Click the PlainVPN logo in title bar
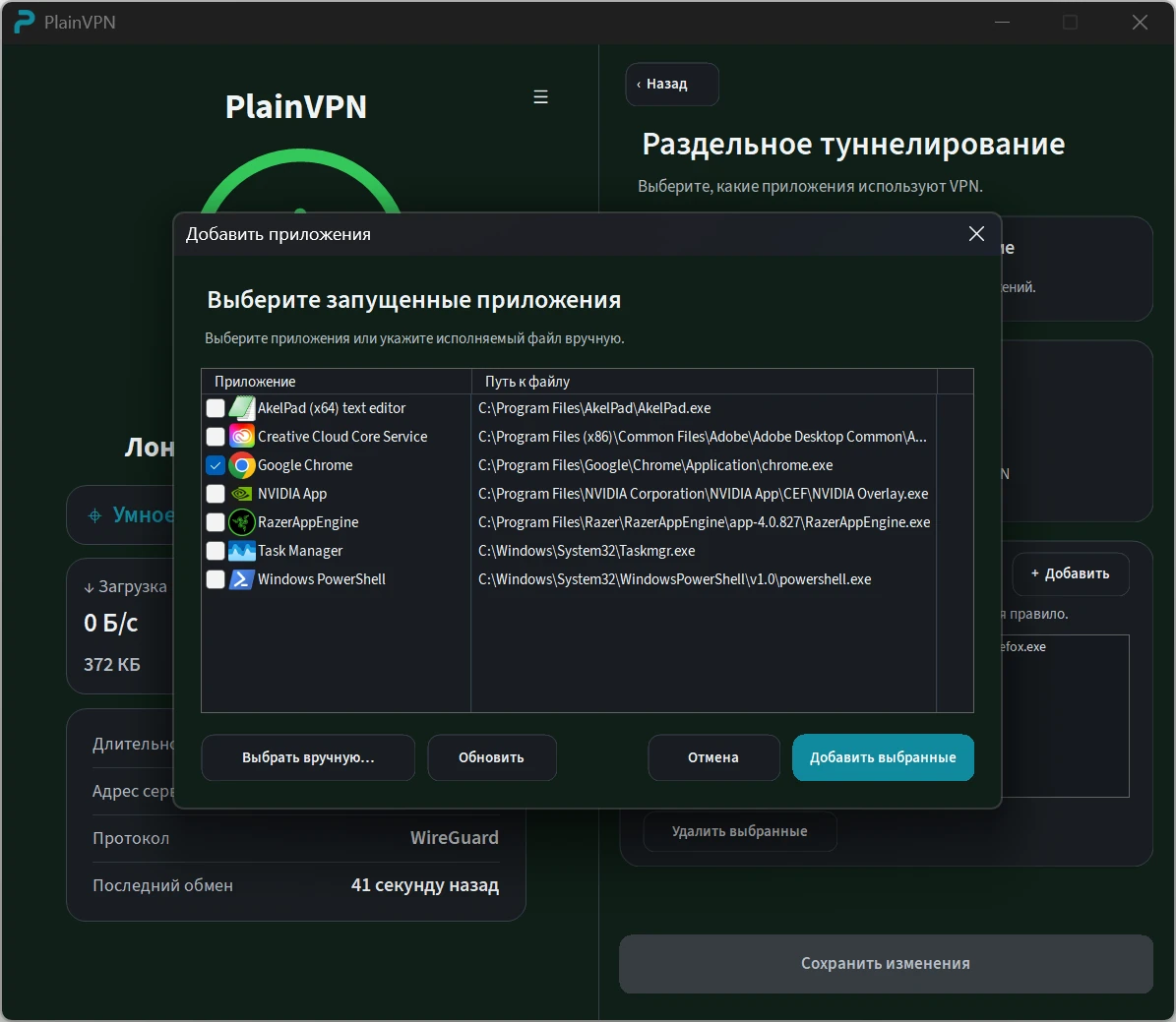The image size is (1176, 1022). point(24,22)
